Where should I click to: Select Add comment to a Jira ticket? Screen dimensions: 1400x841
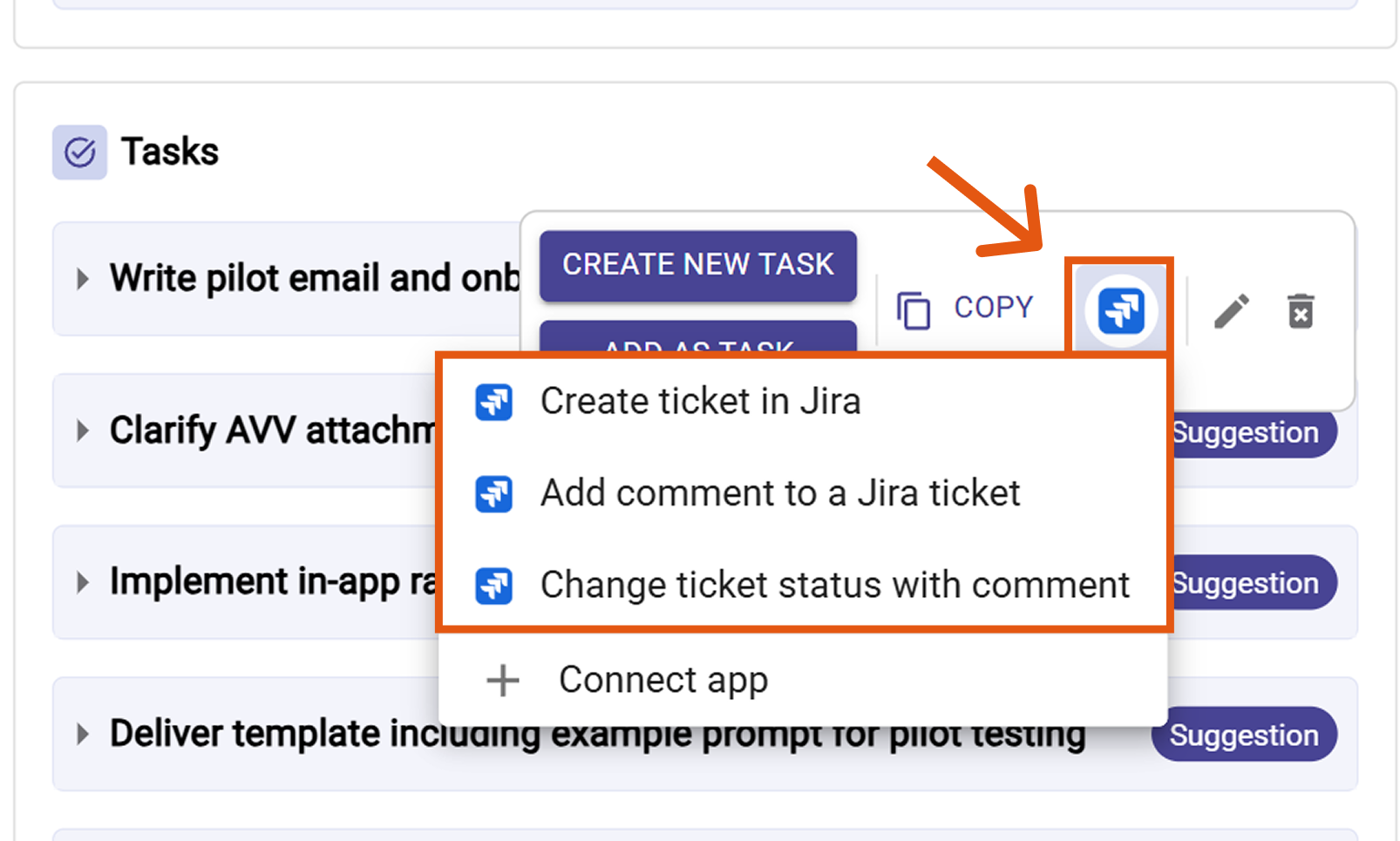802,493
